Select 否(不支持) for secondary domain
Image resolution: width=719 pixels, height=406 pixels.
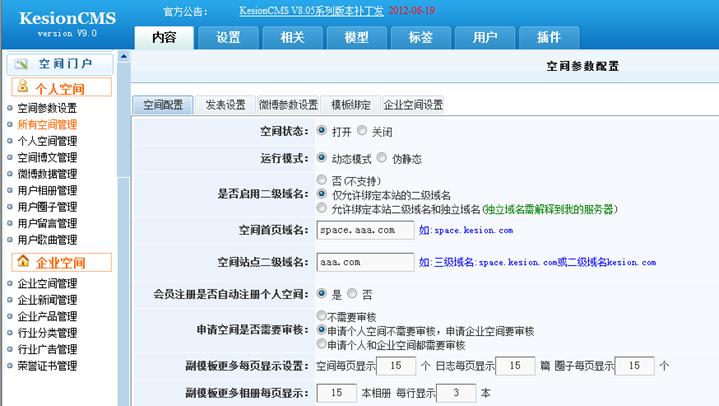322,180
